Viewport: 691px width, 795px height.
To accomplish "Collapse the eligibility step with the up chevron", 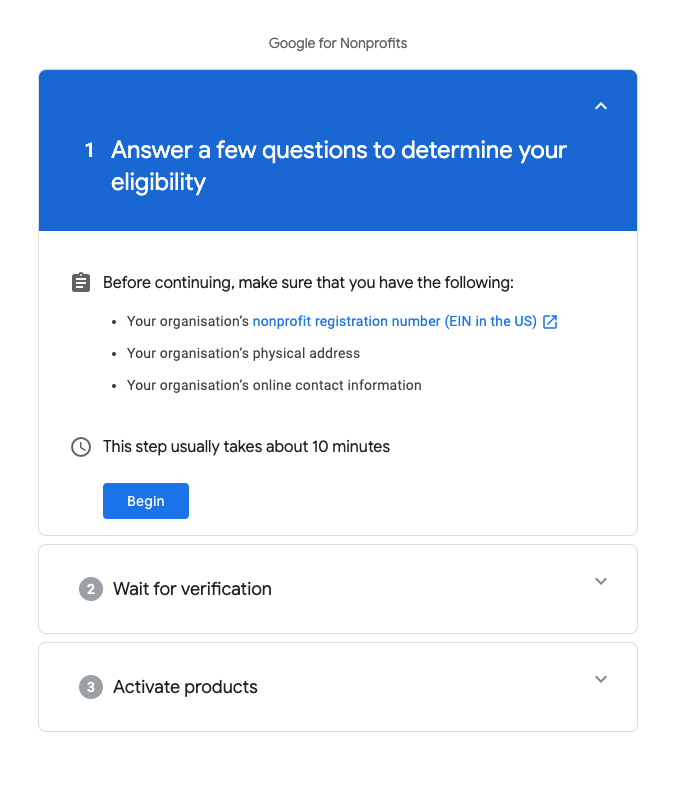I will (600, 106).
